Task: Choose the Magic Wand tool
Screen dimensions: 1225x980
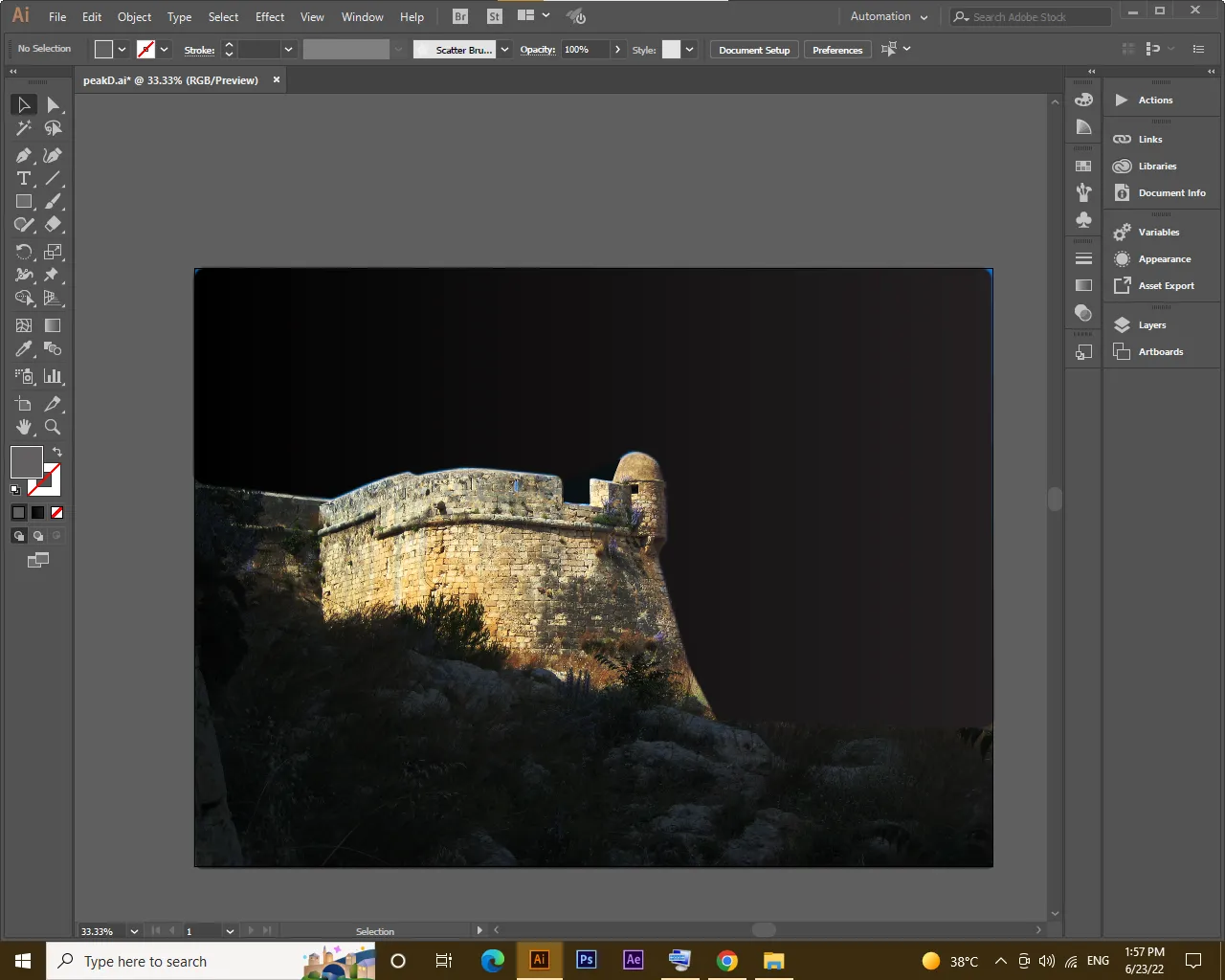Action: coord(24,128)
